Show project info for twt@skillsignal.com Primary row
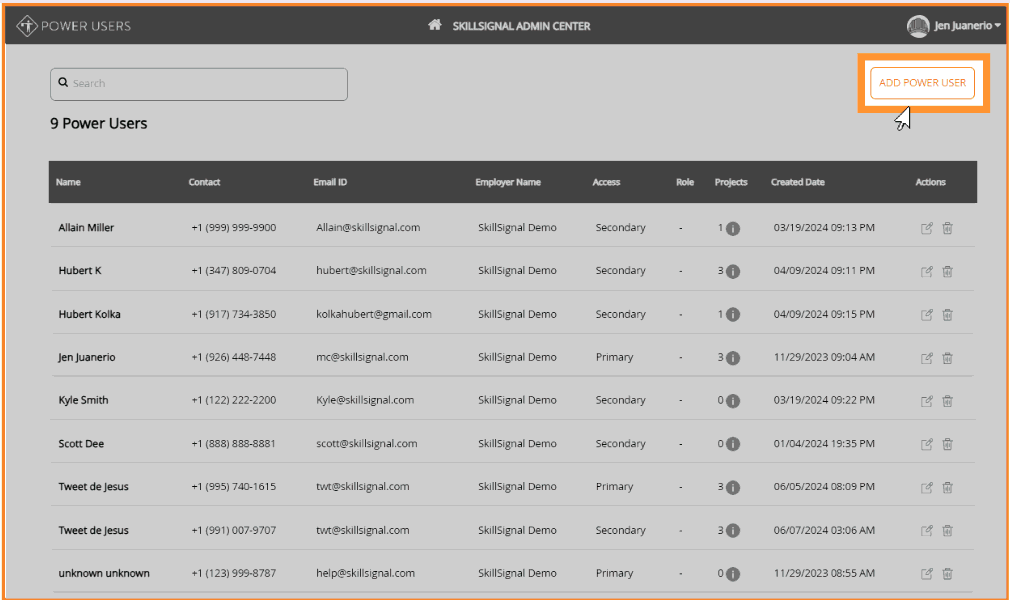This screenshot has width=1010, height=600. pyautogui.click(x=732, y=487)
